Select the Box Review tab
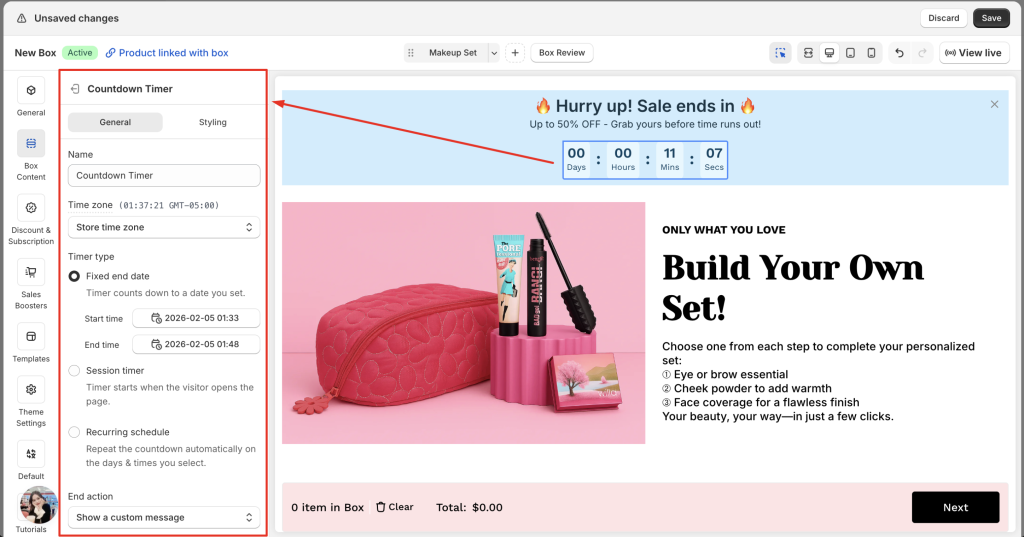This screenshot has height=537, width=1024. click(x=562, y=53)
